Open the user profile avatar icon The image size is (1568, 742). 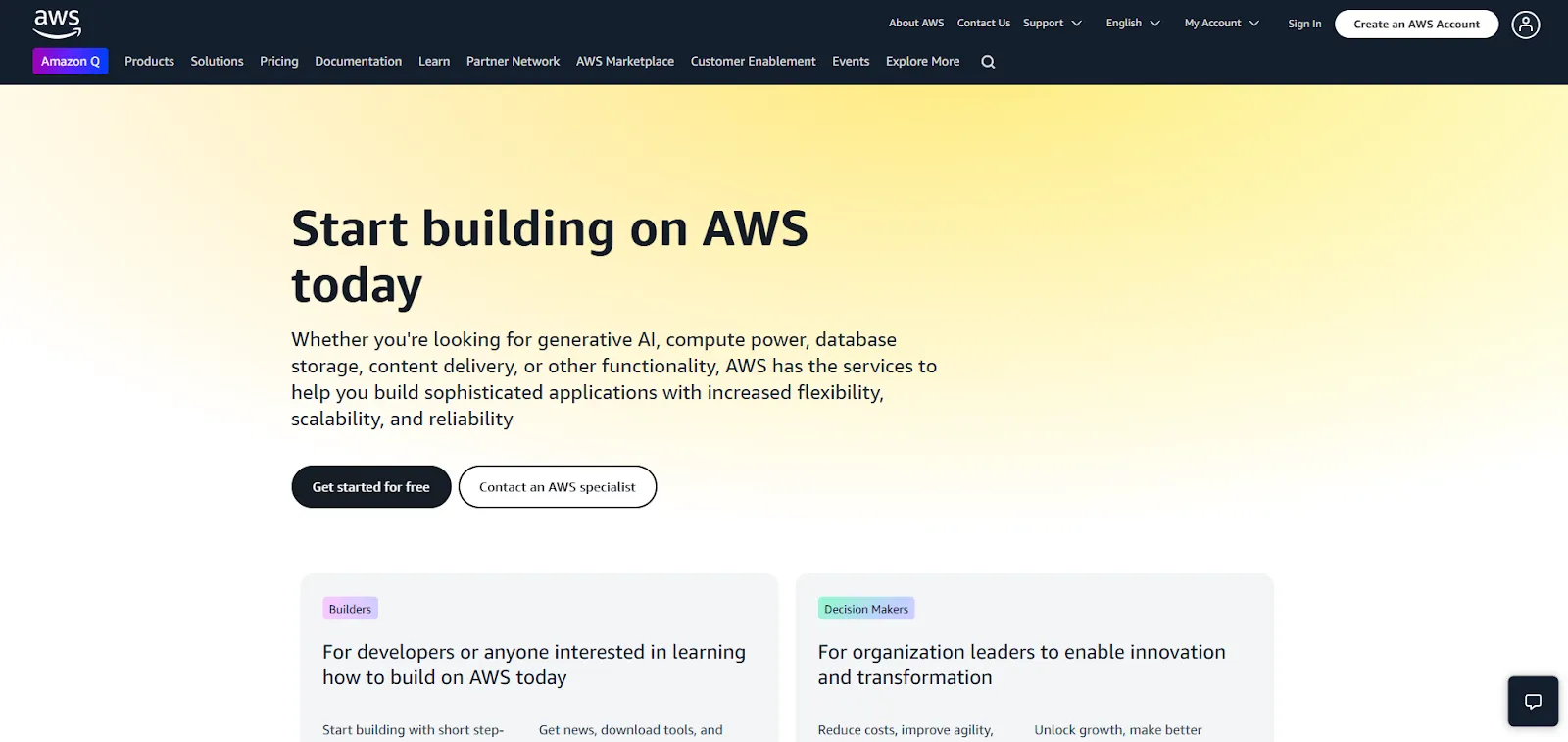[x=1525, y=25]
